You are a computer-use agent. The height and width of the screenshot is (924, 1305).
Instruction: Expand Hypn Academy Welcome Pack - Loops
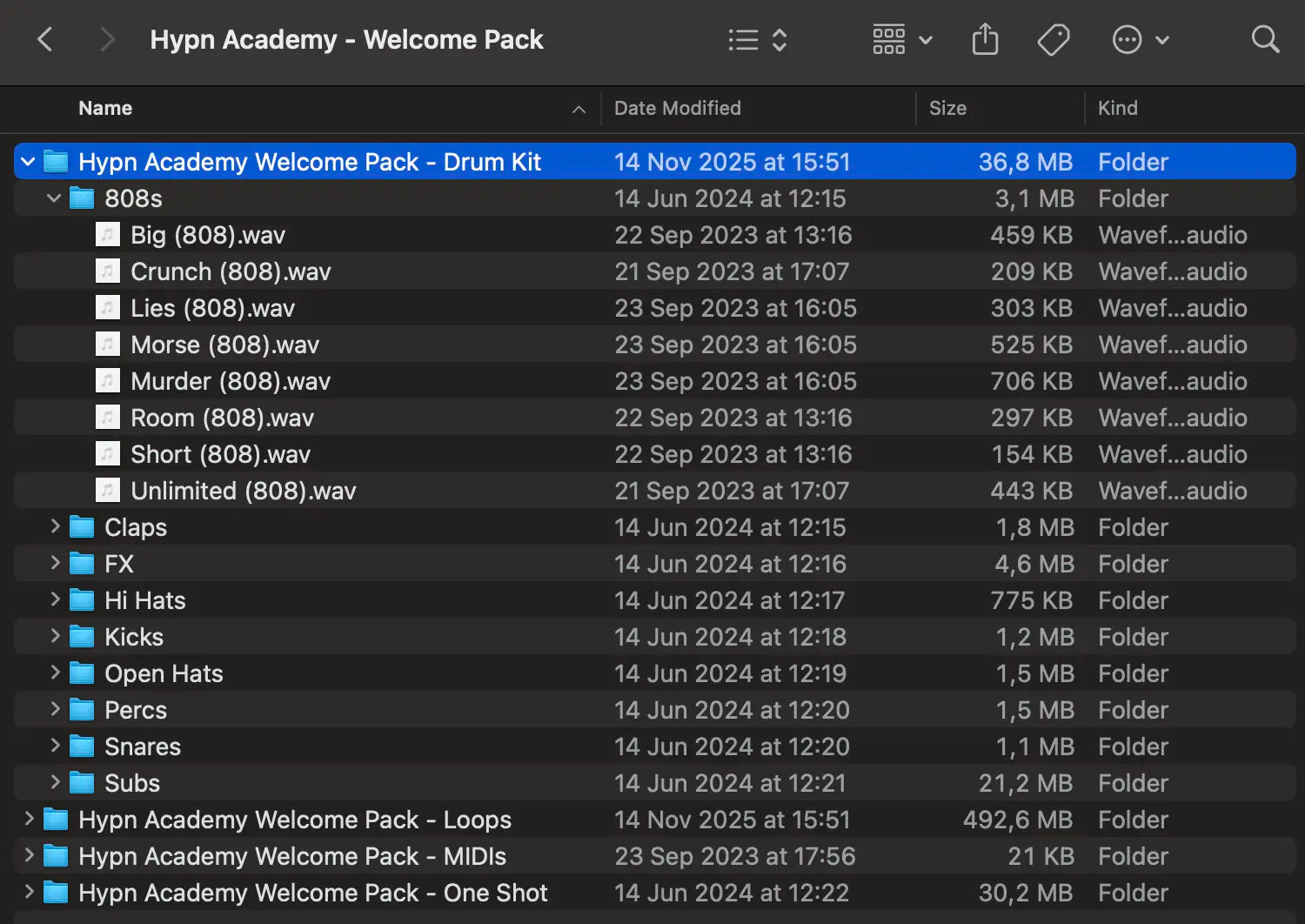click(x=28, y=819)
